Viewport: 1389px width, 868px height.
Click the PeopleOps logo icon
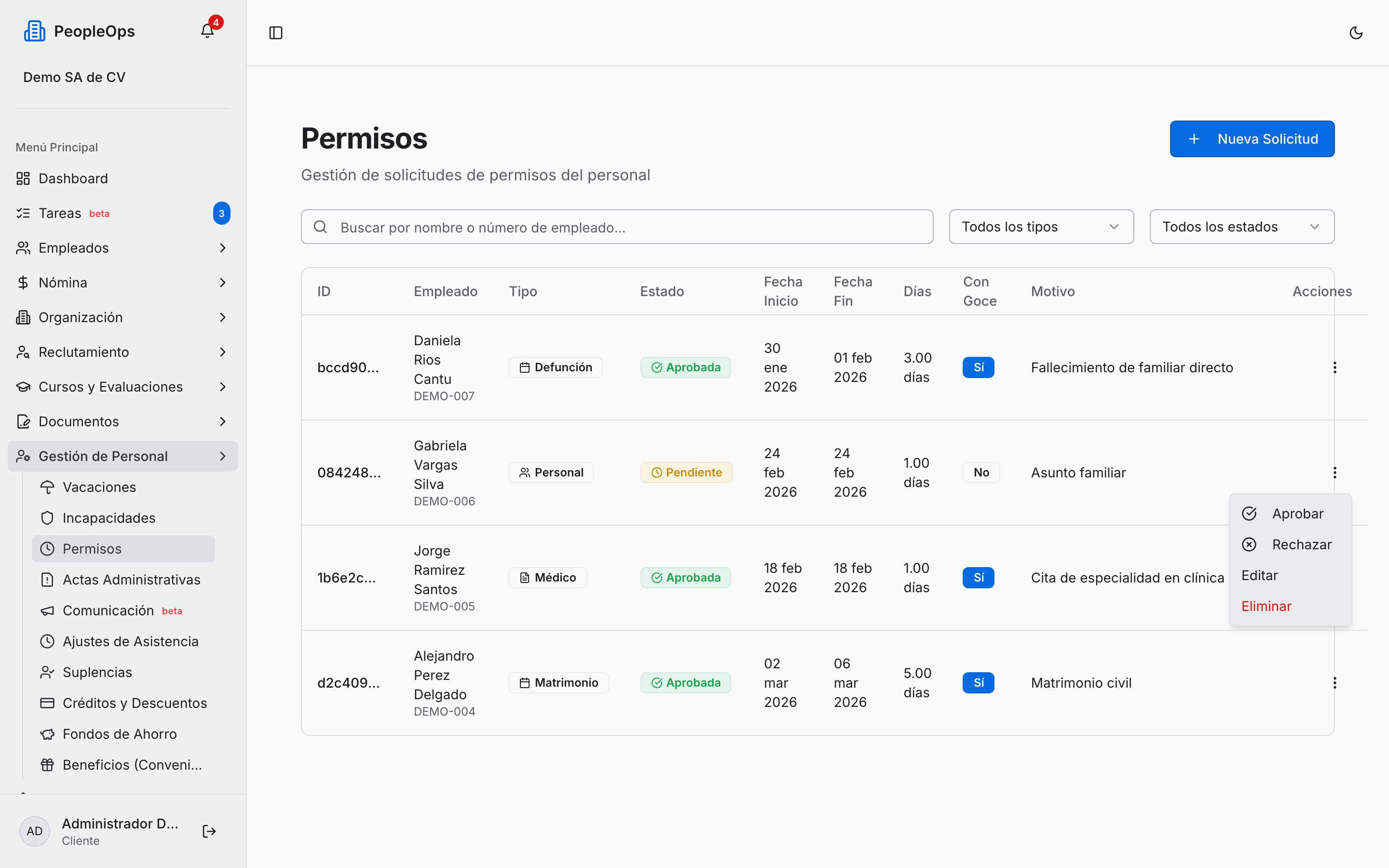34,31
